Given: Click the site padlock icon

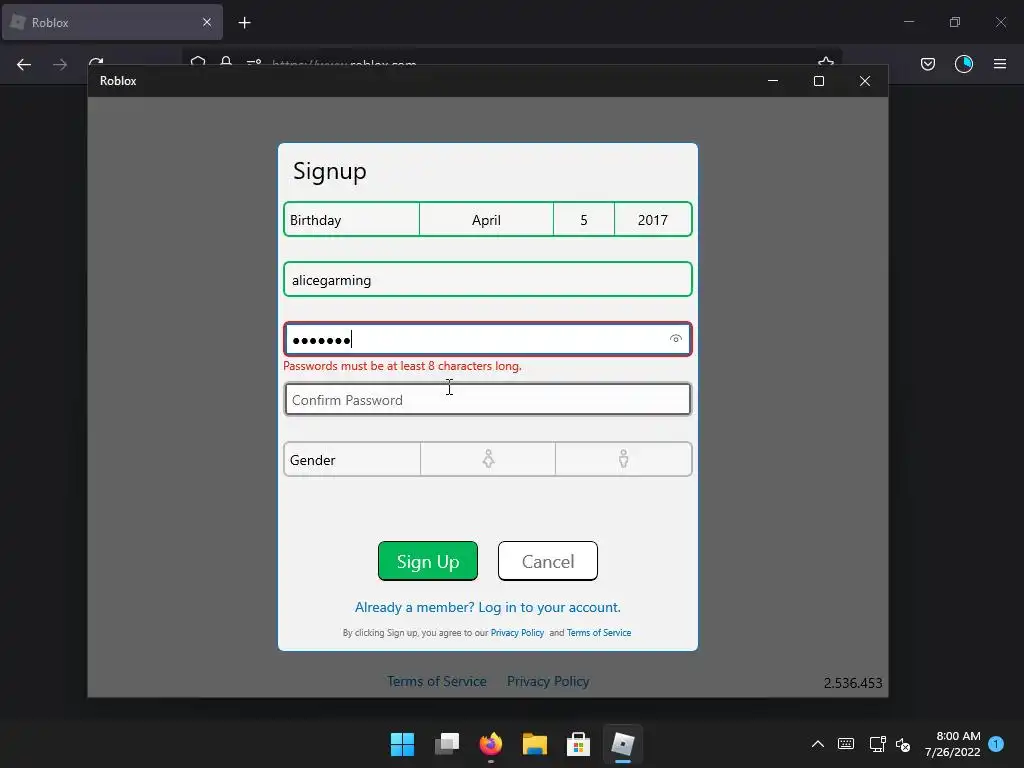Looking at the screenshot, I should click(x=226, y=62).
